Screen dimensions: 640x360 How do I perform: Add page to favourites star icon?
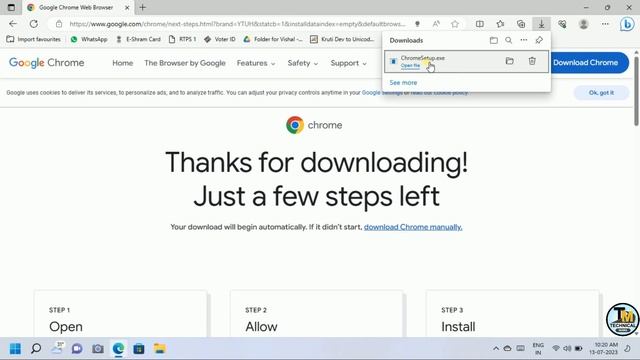point(455,24)
